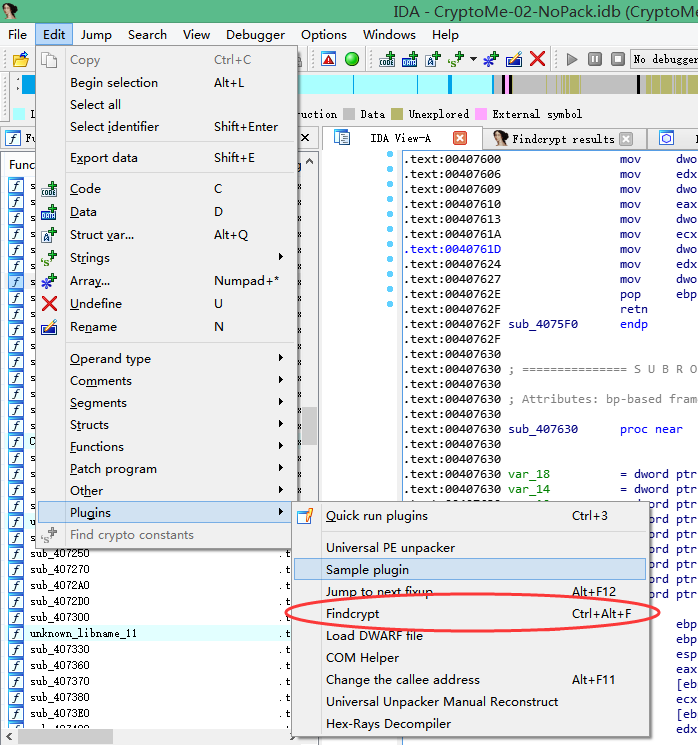The height and width of the screenshot is (745, 698).
Task: Choose Export data menu entry
Action: click(166, 158)
